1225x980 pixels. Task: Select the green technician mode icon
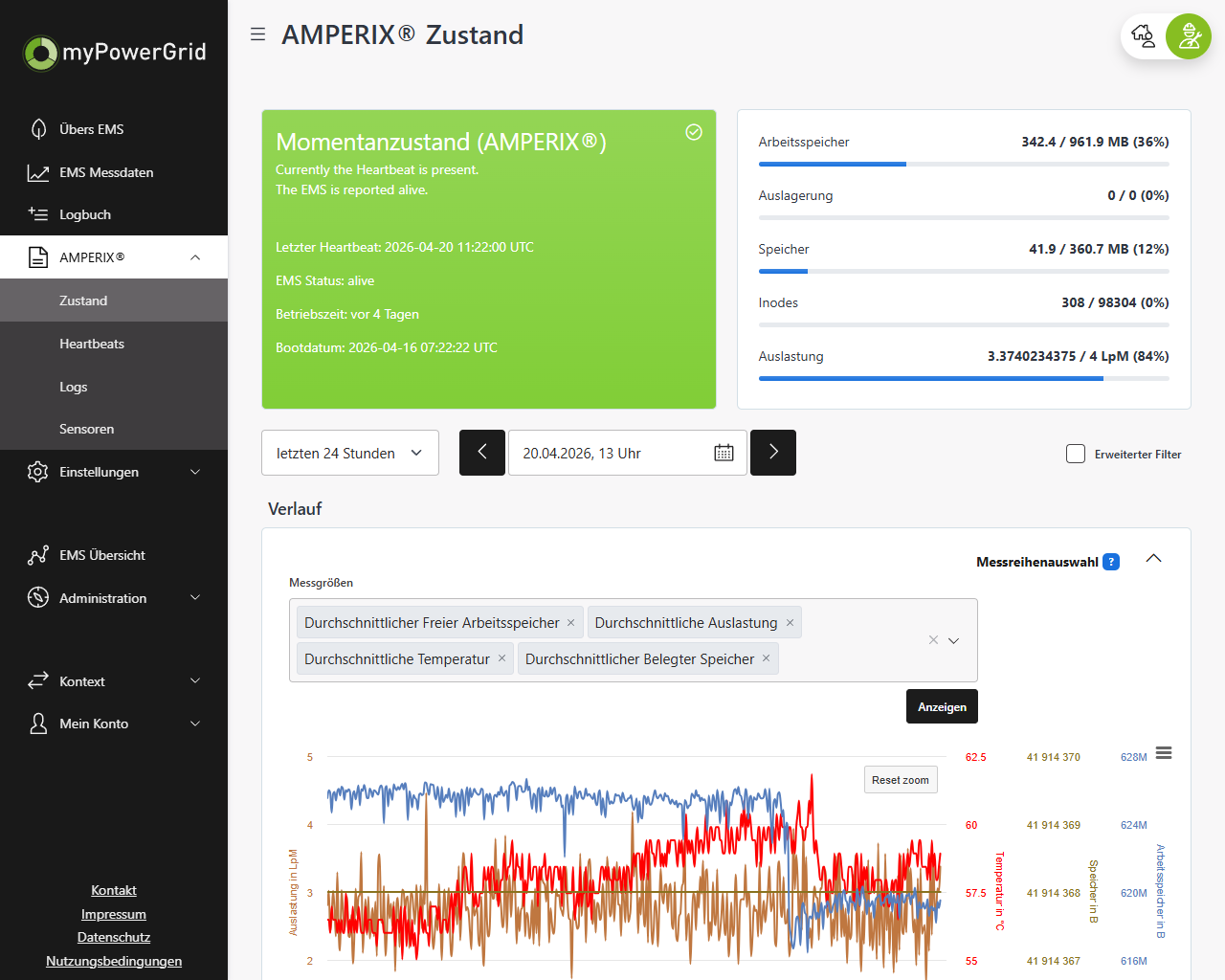(1189, 36)
